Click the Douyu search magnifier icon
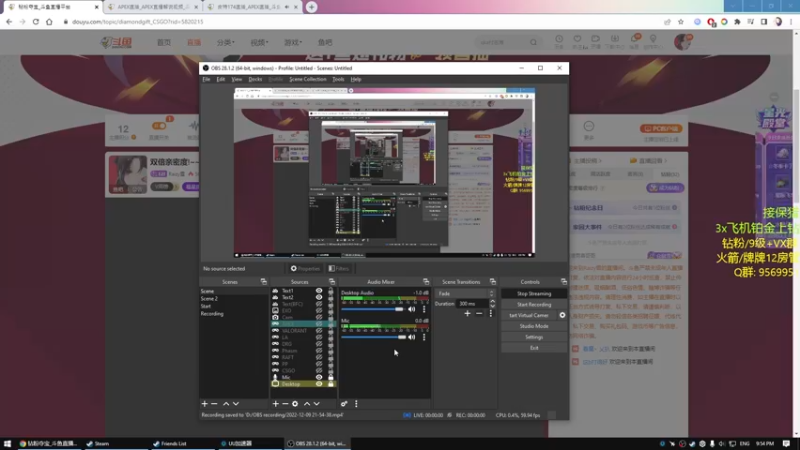Screen dimensions: 800x450 pos(533,42)
